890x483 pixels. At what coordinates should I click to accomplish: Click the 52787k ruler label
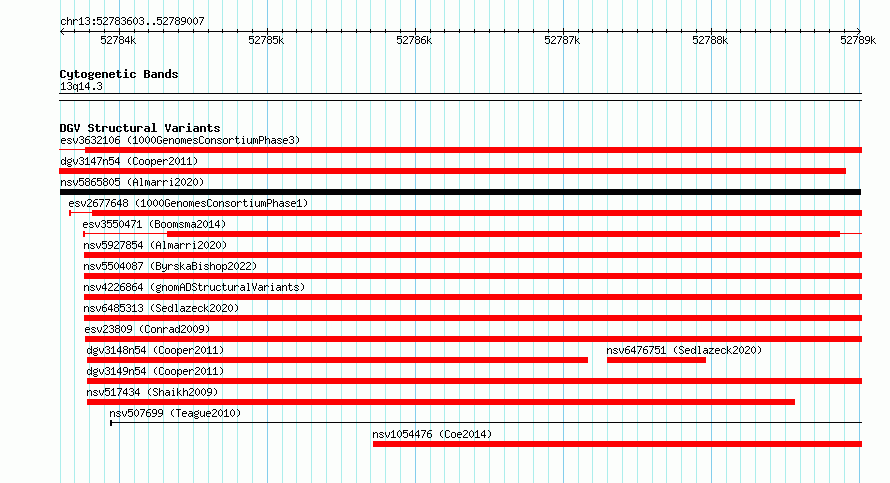pyautogui.click(x=562, y=40)
